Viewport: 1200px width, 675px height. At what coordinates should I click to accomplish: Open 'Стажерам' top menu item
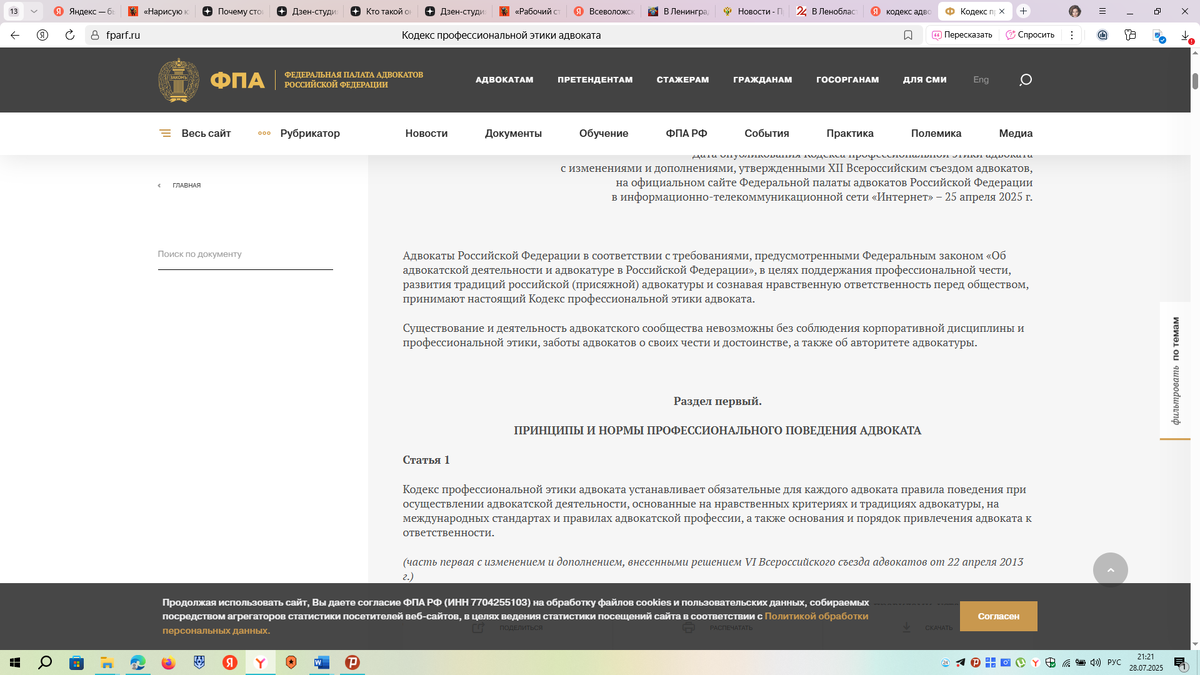(x=682, y=80)
